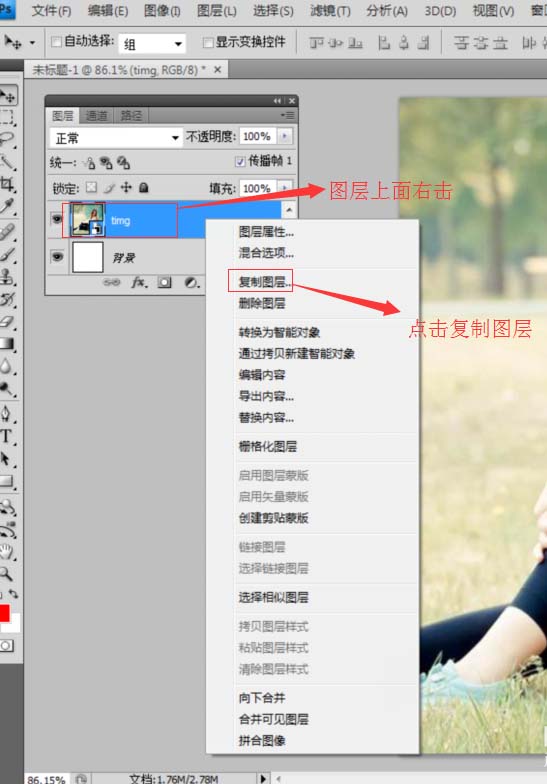Click the lock all padlock icon

pos(144,188)
